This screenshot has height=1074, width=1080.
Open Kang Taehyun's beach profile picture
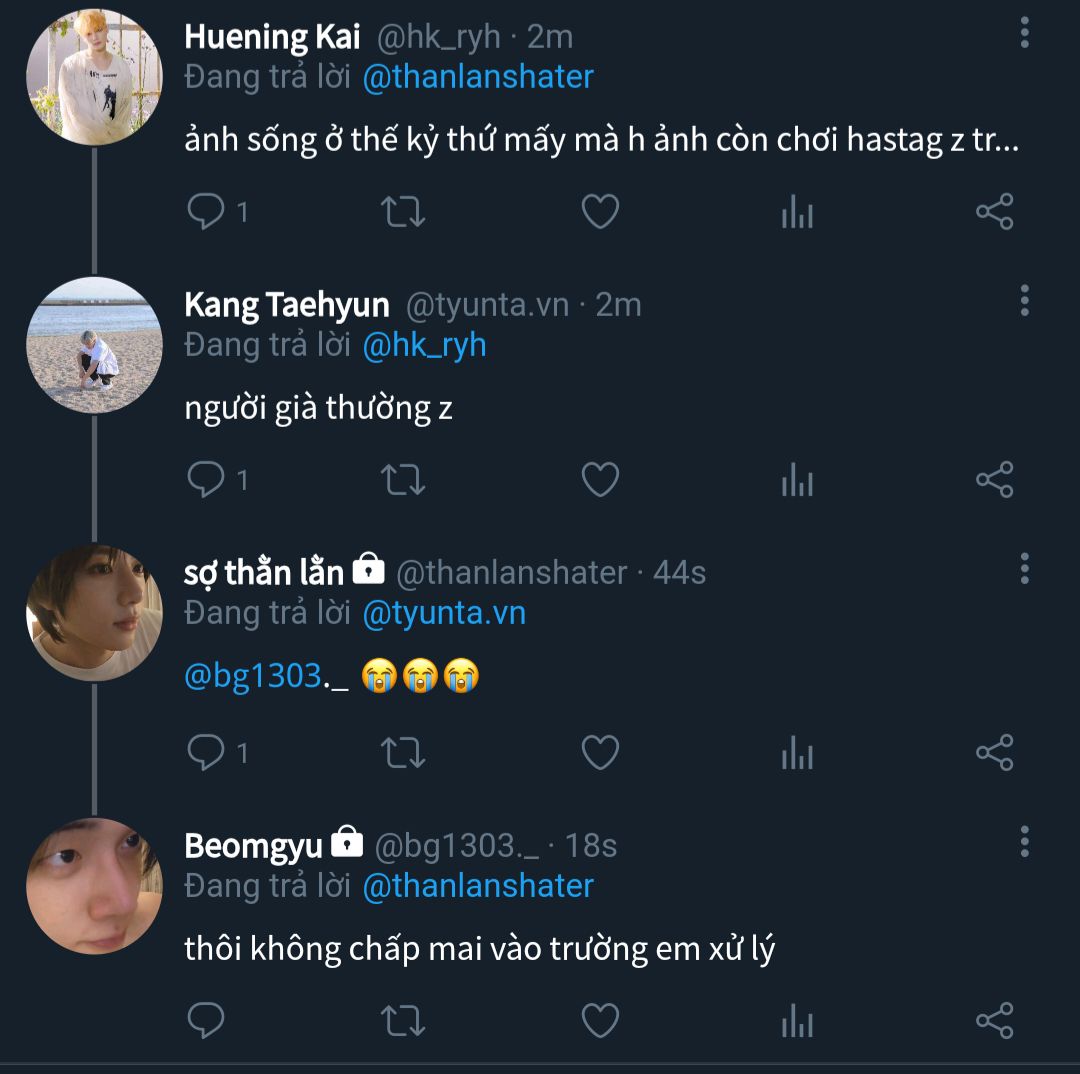click(94, 345)
